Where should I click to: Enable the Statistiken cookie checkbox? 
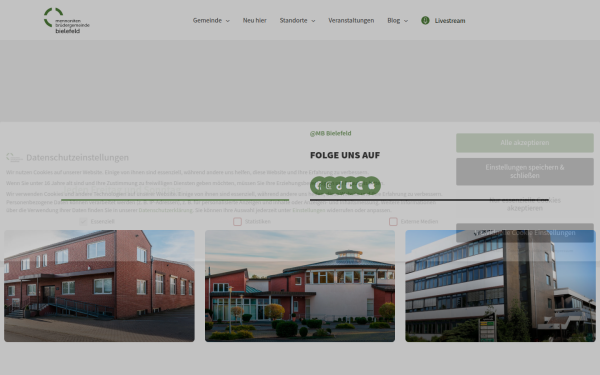[237, 222]
